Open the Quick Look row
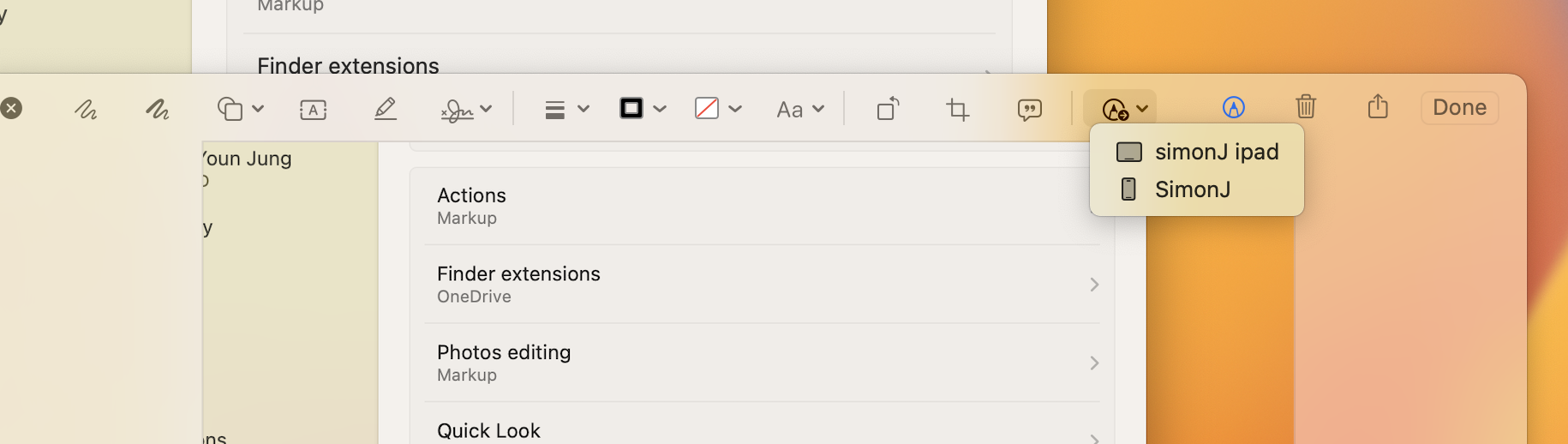The height and width of the screenshot is (444, 1568). [763, 424]
